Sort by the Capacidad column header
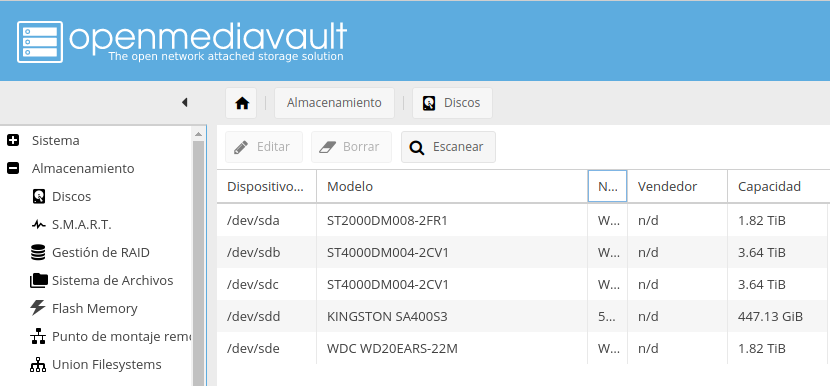Viewport: 830px width, 386px height. [x=777, y=186]
